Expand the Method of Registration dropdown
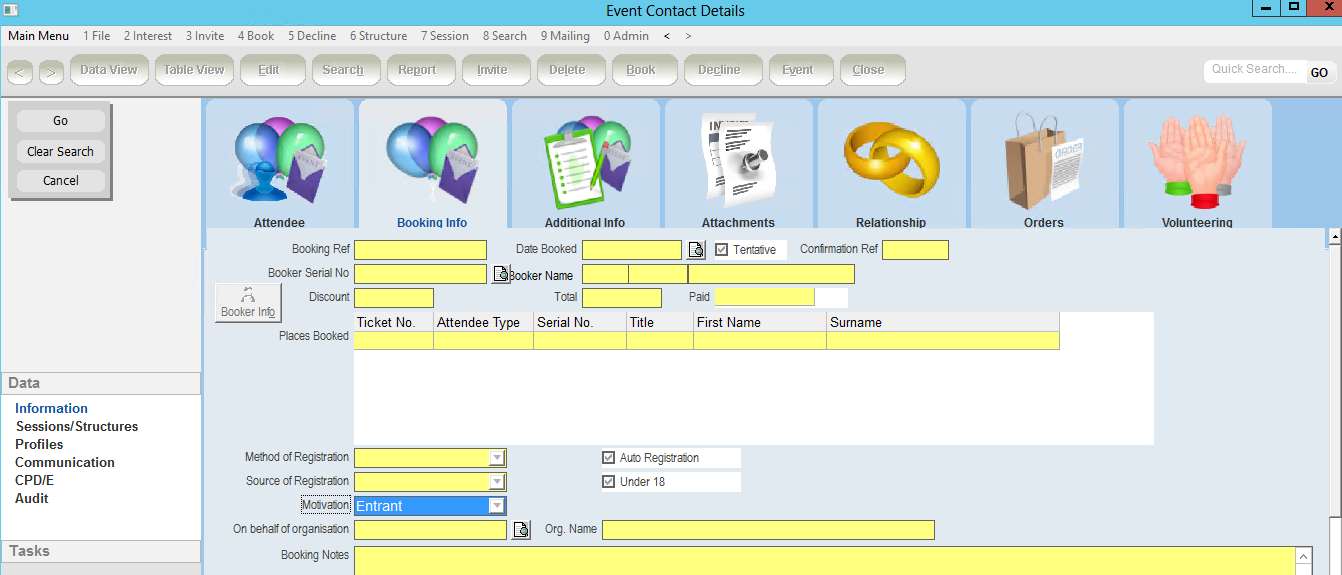The image size is (1342, 575). (497, 458)
